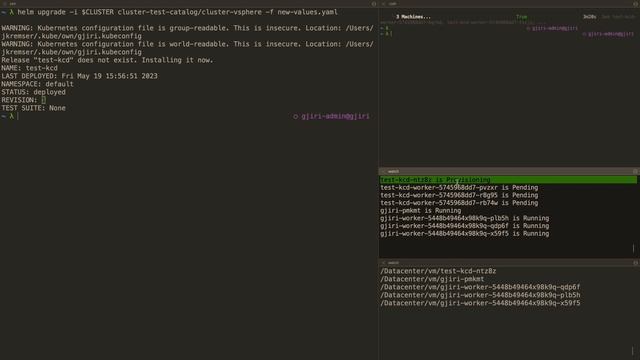Click the 'test-kcd-worker-...-r8g95 is Pending' row
640x360 pixels.
pos(459,196)
